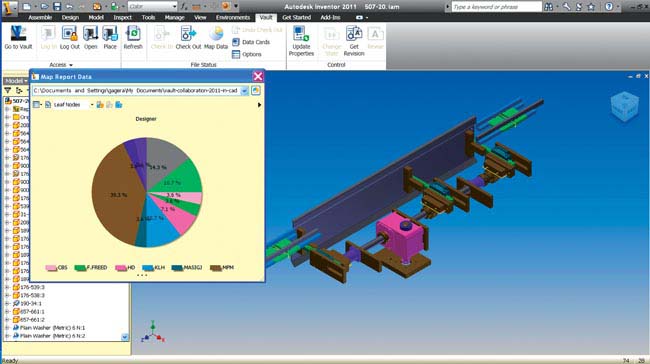Expand the report path dropdown arrow
Image resolution: width=650 pixels, height=364 pixels.
click(244, 91)
